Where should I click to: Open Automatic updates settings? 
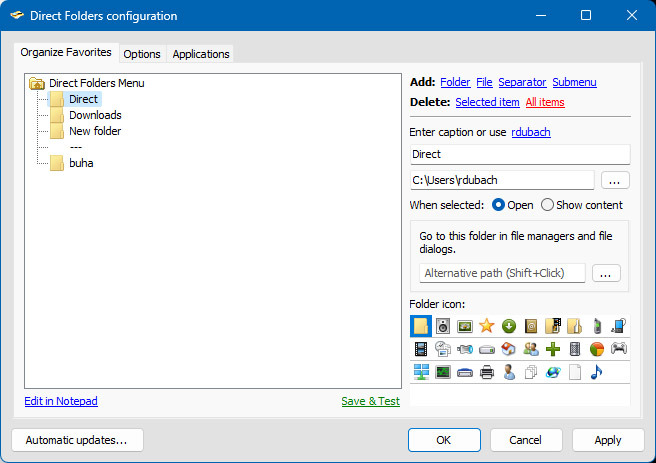77,440
